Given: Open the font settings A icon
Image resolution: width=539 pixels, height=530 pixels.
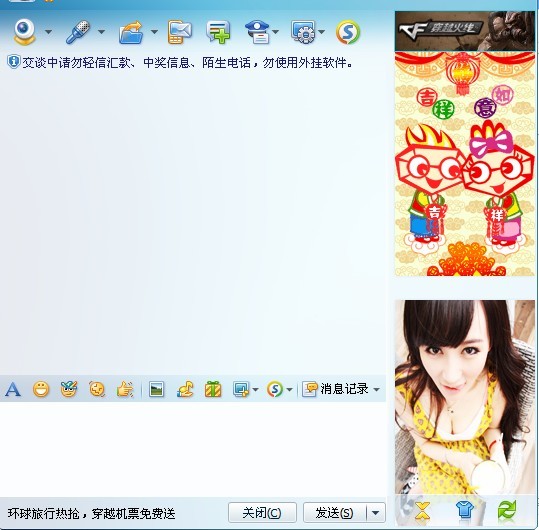Looking at the screenshot, I should click(13, 390).
